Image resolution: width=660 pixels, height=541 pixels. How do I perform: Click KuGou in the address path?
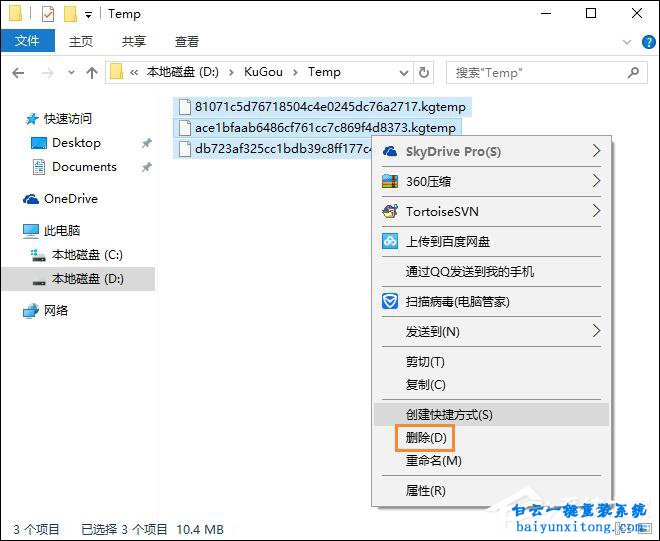point(263,72)
